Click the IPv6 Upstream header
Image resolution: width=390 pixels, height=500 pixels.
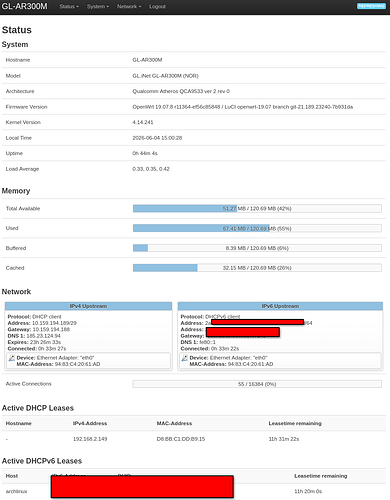pos(280,306)
